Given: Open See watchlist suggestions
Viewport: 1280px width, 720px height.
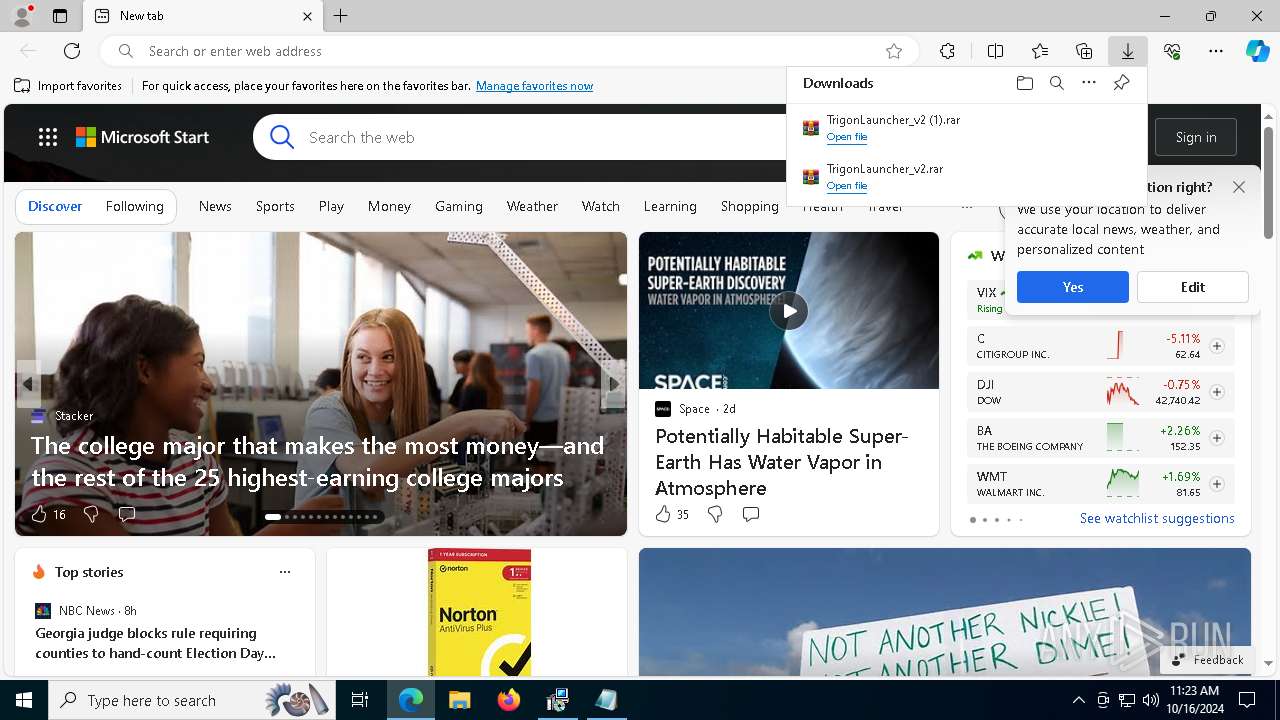Looking at the screenshot, I should click(1157, 518).
